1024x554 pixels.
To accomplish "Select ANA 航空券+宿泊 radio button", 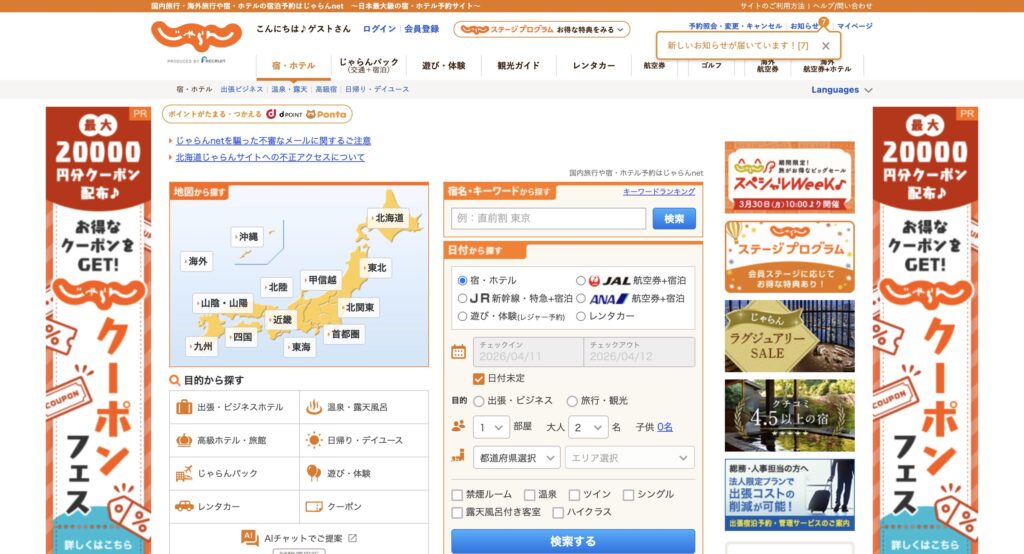I will (x=580, y=298).
